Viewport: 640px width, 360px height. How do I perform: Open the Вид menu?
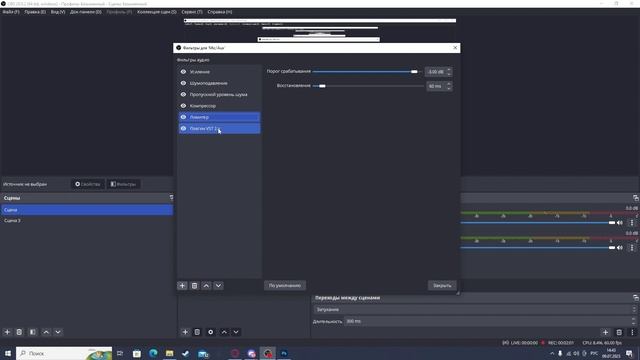58,12
